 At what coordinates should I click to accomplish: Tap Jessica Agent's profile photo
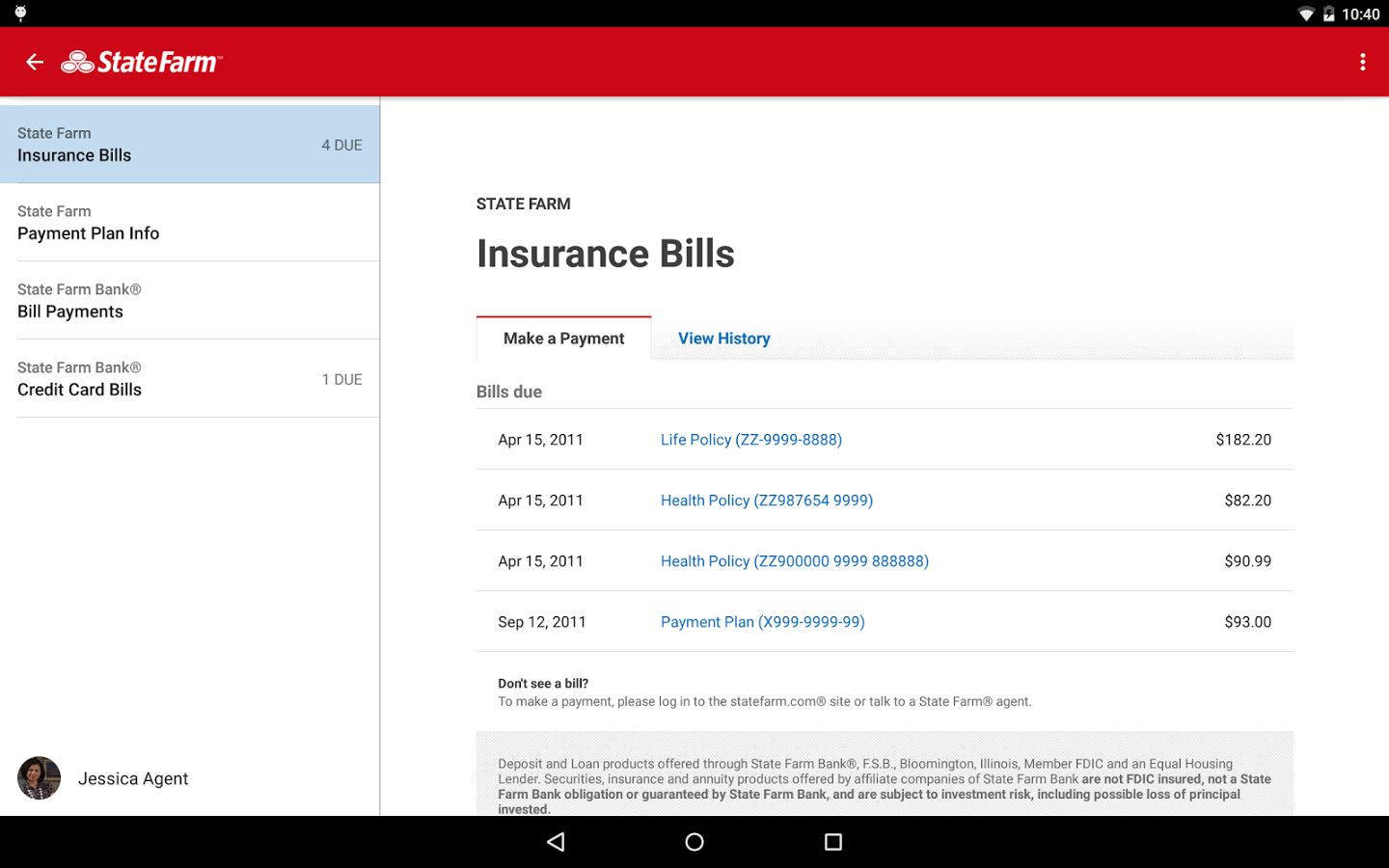tap(39, 777)
